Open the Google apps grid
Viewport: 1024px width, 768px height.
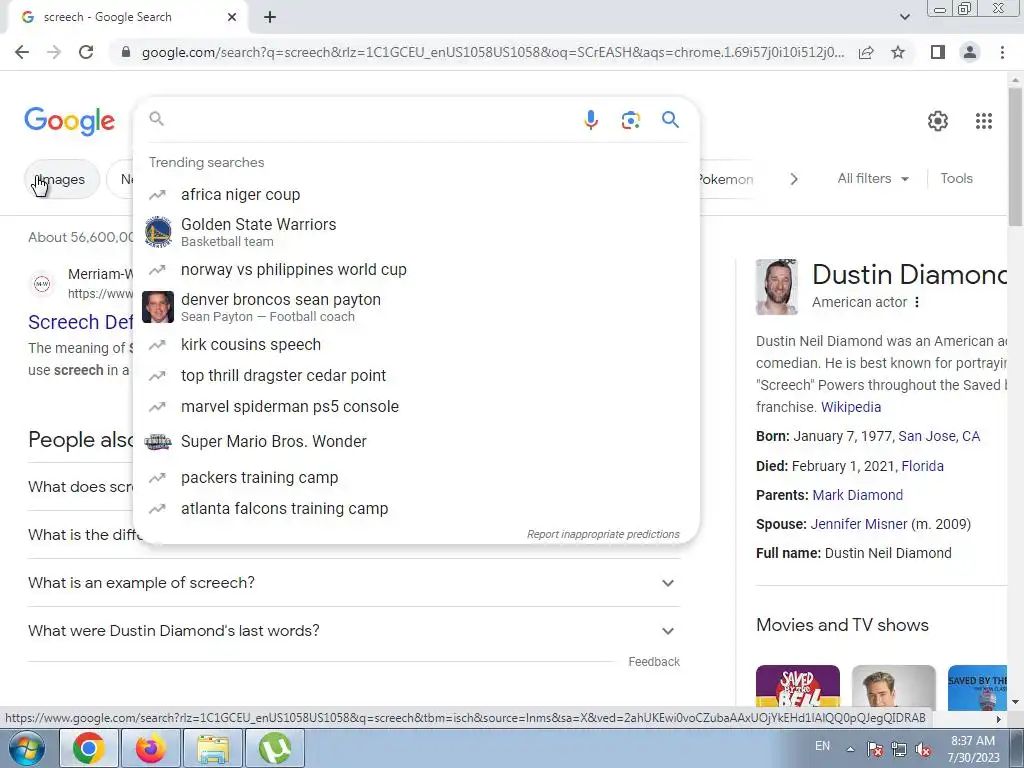(984, 121)
